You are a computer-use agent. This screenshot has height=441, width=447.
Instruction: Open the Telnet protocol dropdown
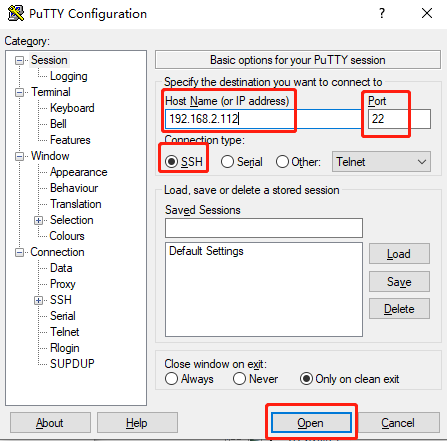pos(381,162)
